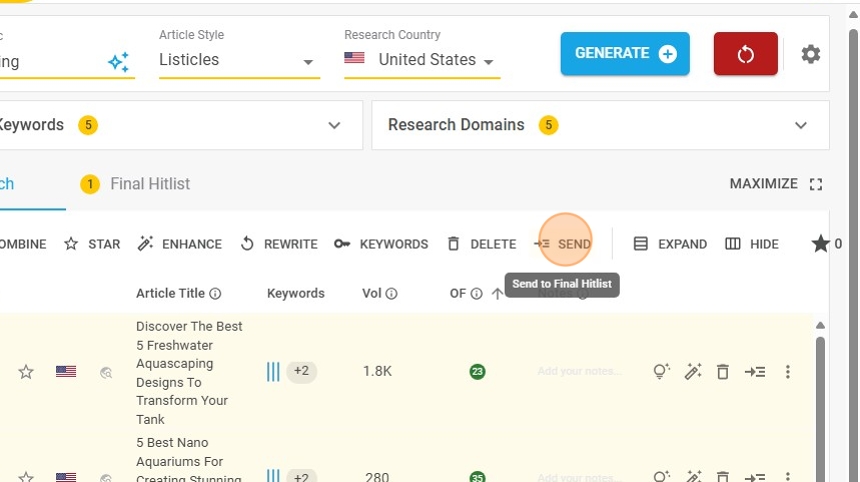Send first article to hitlist arrow icon
The width and height of the screenshot is (860, 482).
tap(755, 372)
